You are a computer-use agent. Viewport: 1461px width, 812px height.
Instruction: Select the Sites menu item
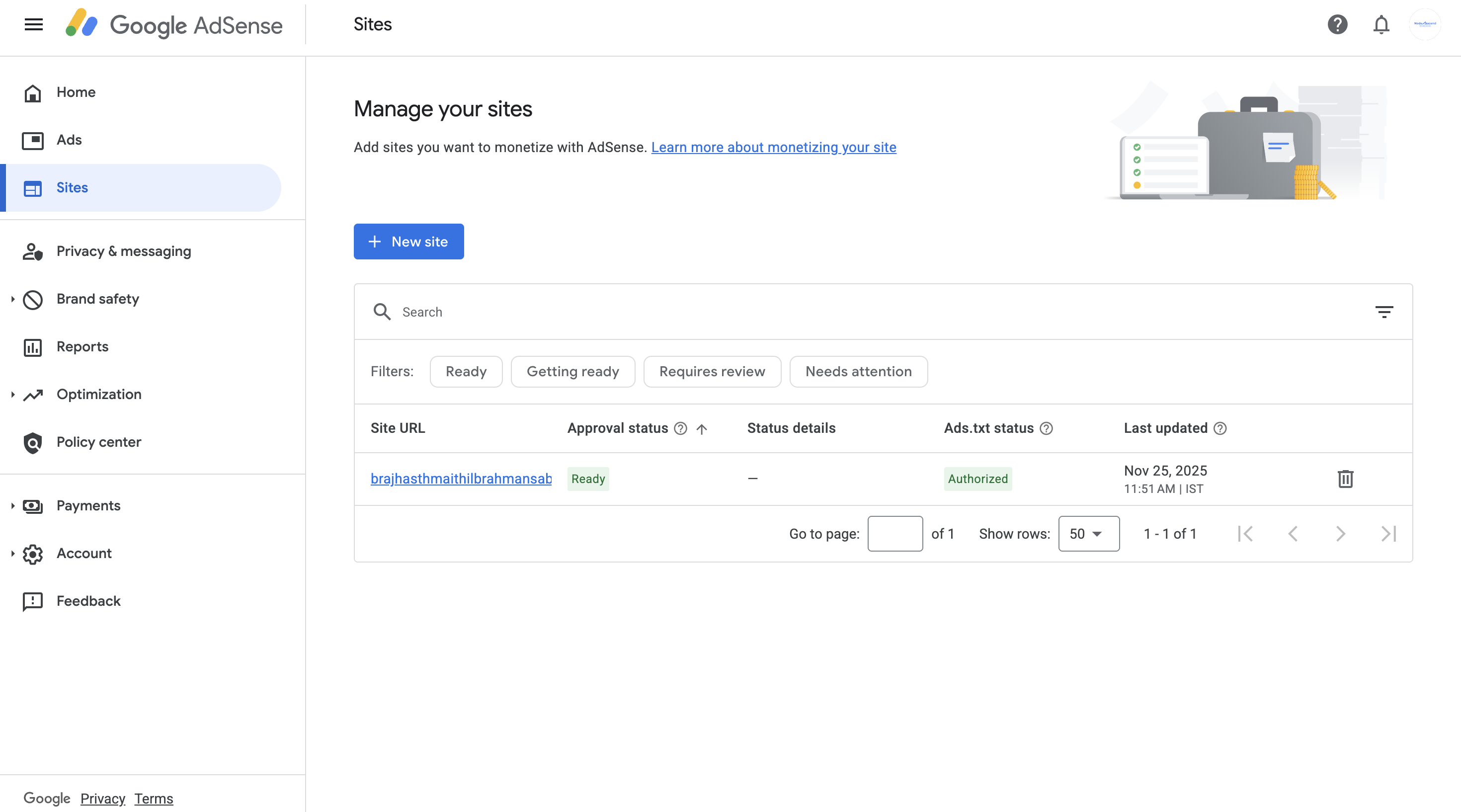tap(72, 187)
